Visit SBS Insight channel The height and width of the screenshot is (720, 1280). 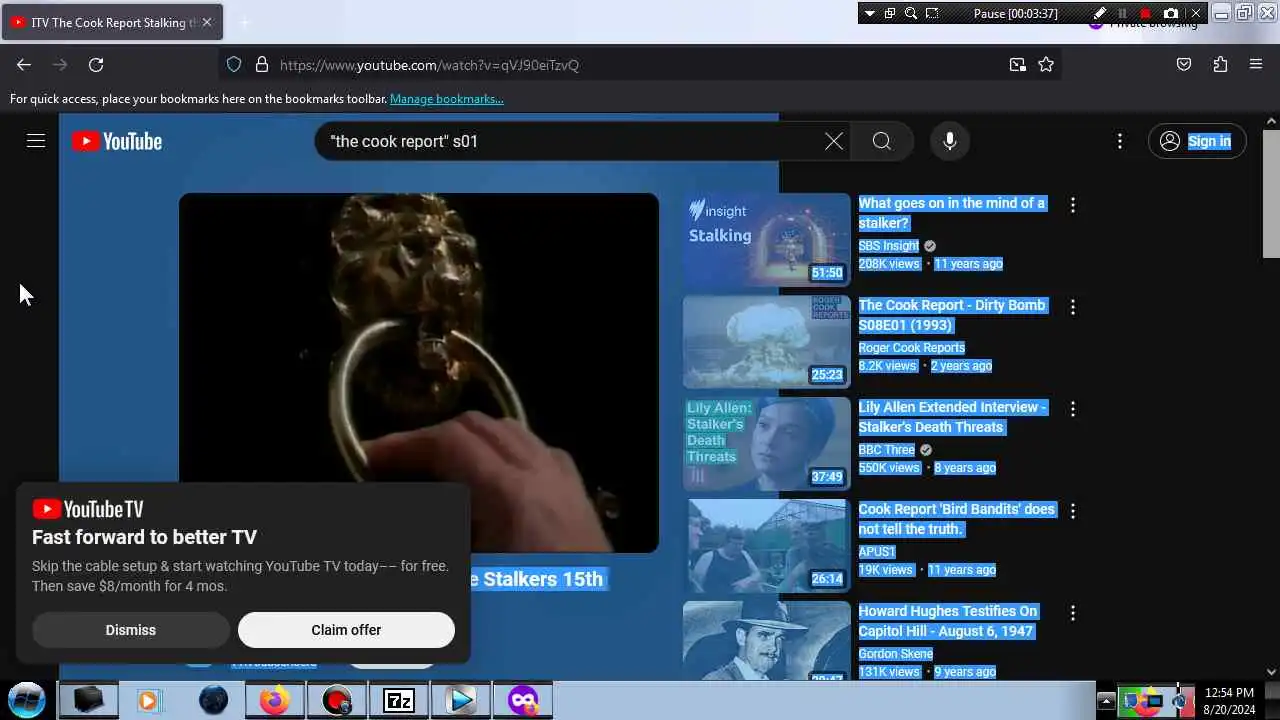click(888, 246)
